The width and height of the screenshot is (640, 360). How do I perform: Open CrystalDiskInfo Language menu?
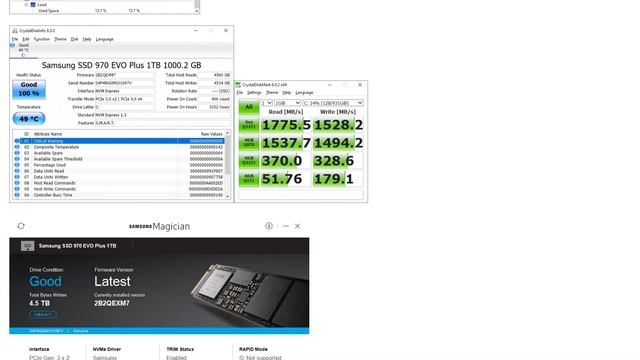(104, 39)
